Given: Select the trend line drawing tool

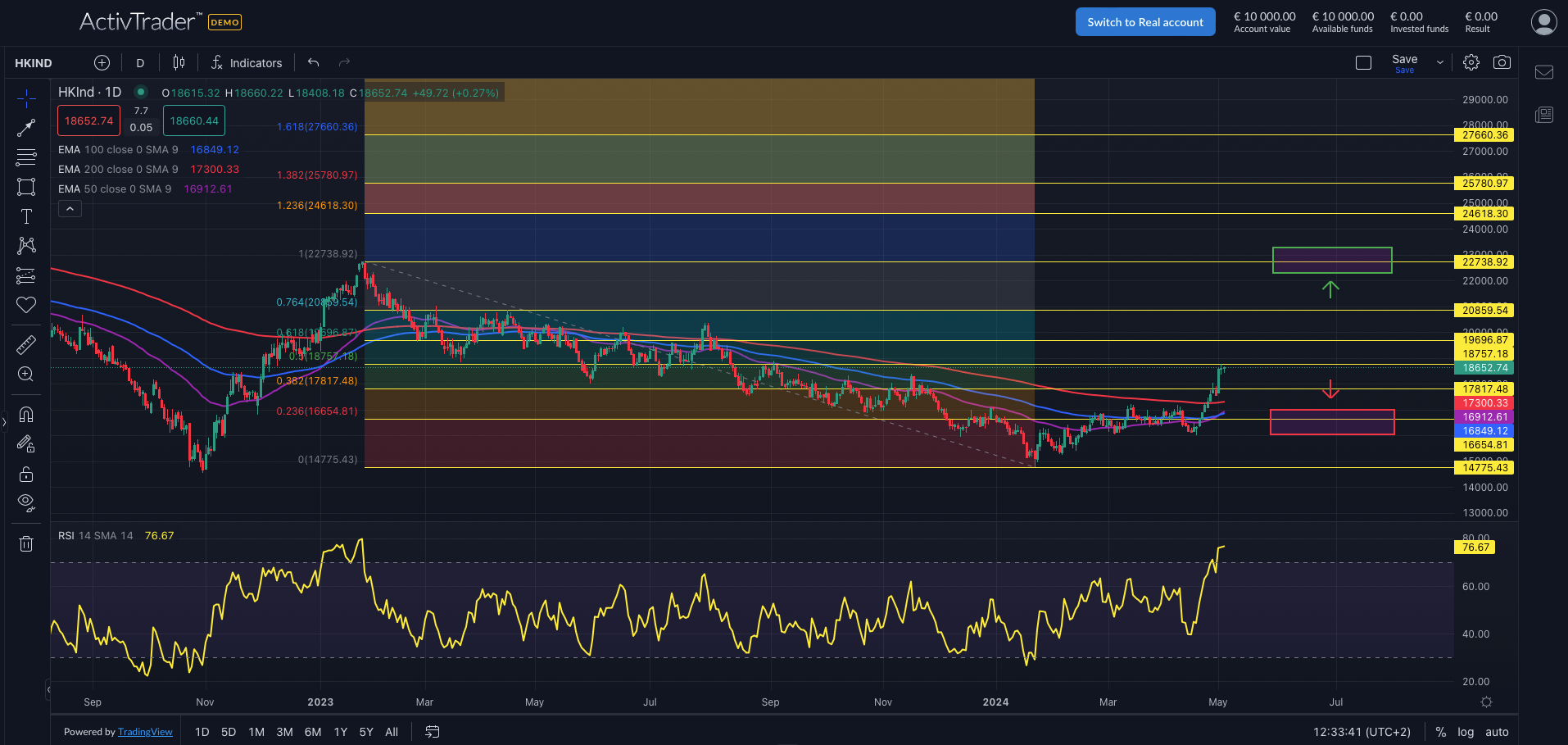Looking at the screenshot, I should (x=26, y=128).
